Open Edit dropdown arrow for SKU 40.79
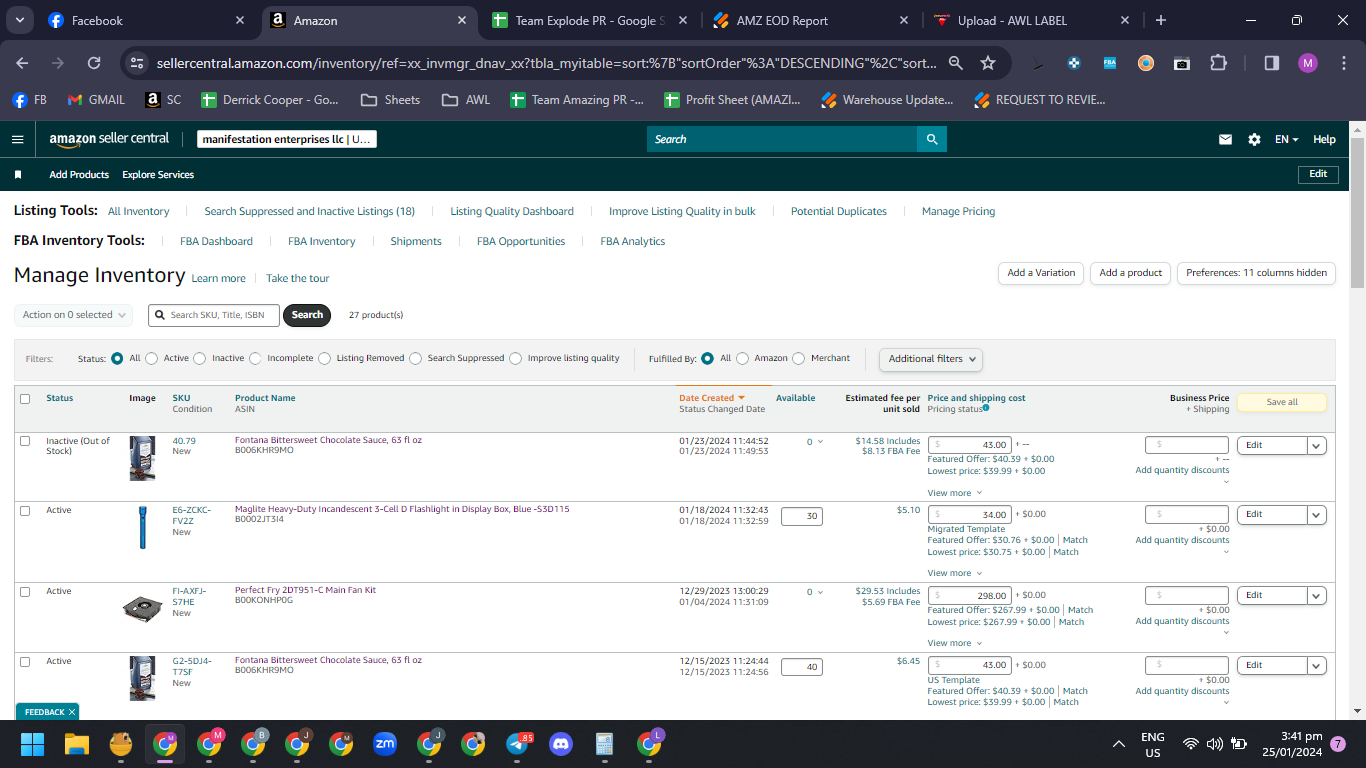Viewport: 1366px width, 768px height. tap(1317, 446)
